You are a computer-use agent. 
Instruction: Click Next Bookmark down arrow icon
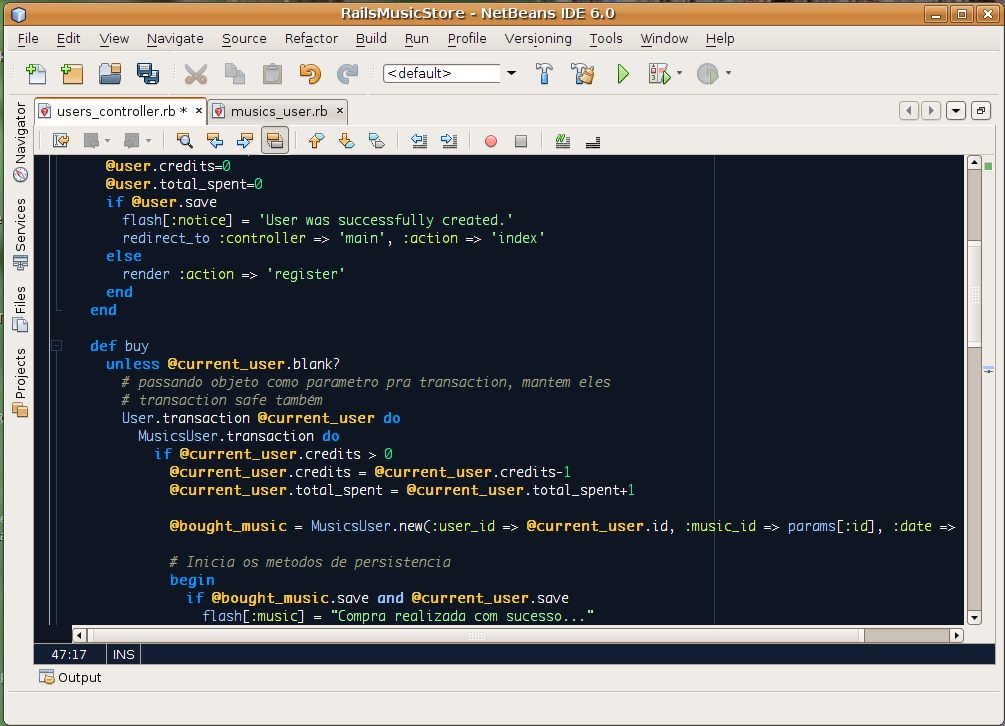coord(347,141)
